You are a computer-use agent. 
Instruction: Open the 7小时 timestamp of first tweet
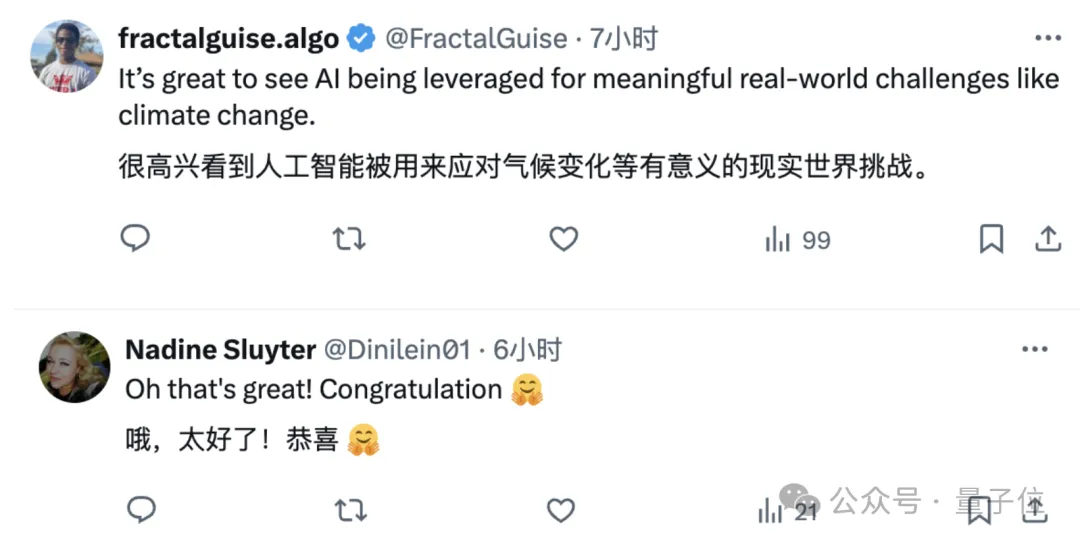tap(624, 39)
